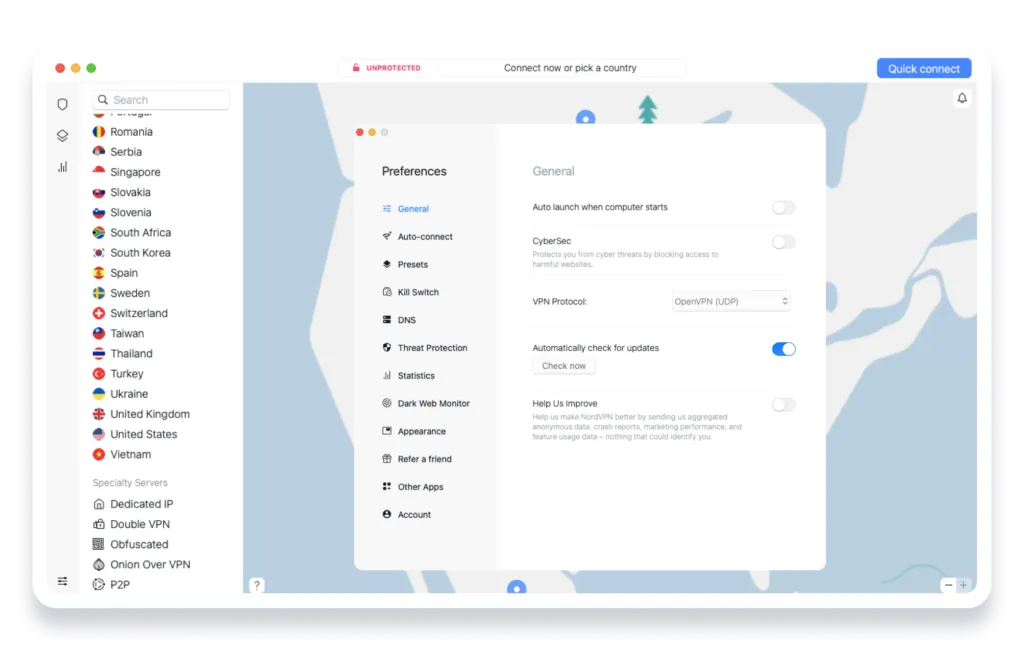The image size is (1024, 651).
Task: Open Threat Protection preferences
Action: tap(432, 347)
